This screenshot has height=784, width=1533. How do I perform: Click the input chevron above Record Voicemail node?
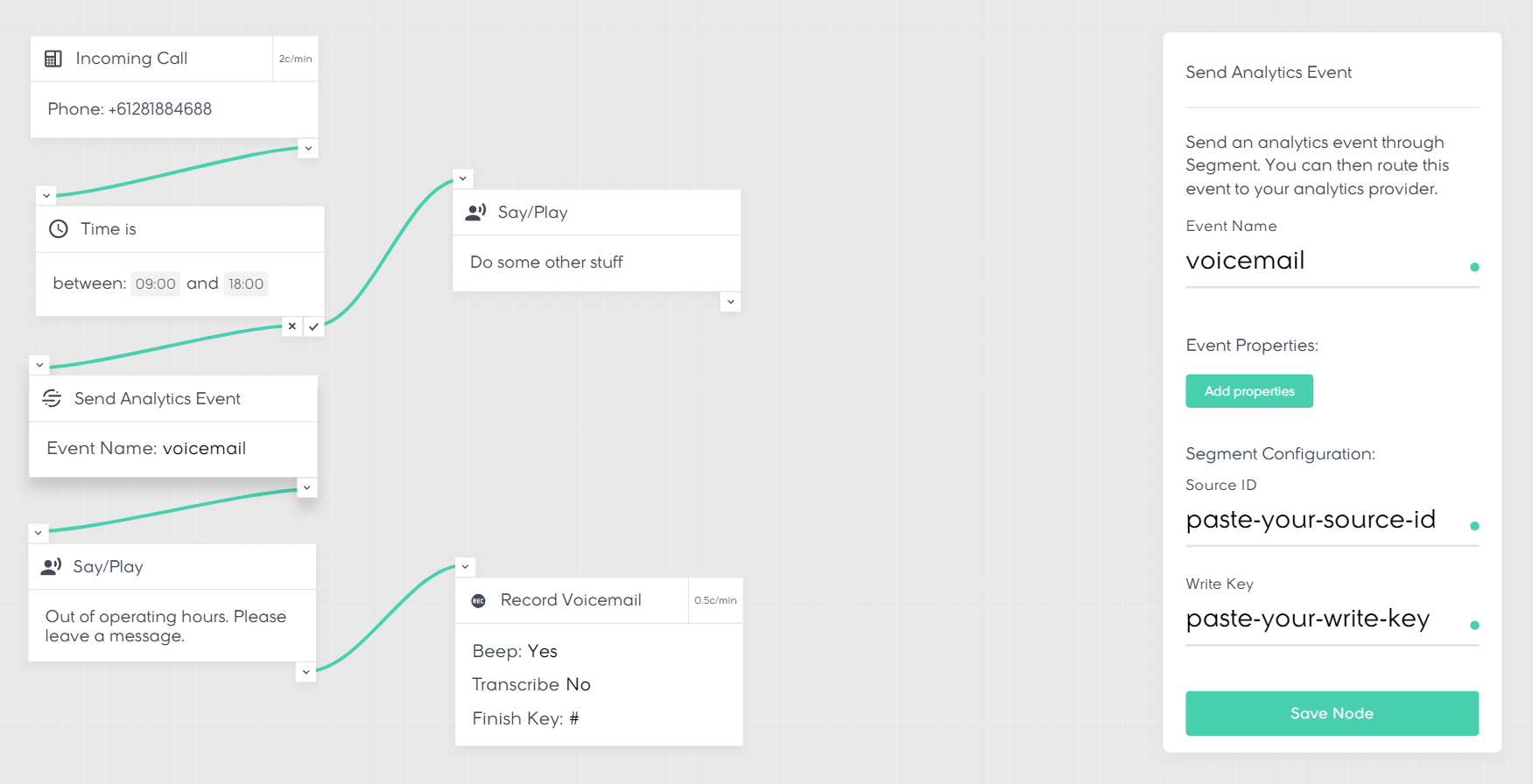pyautogui.click(x=466, y=567)
